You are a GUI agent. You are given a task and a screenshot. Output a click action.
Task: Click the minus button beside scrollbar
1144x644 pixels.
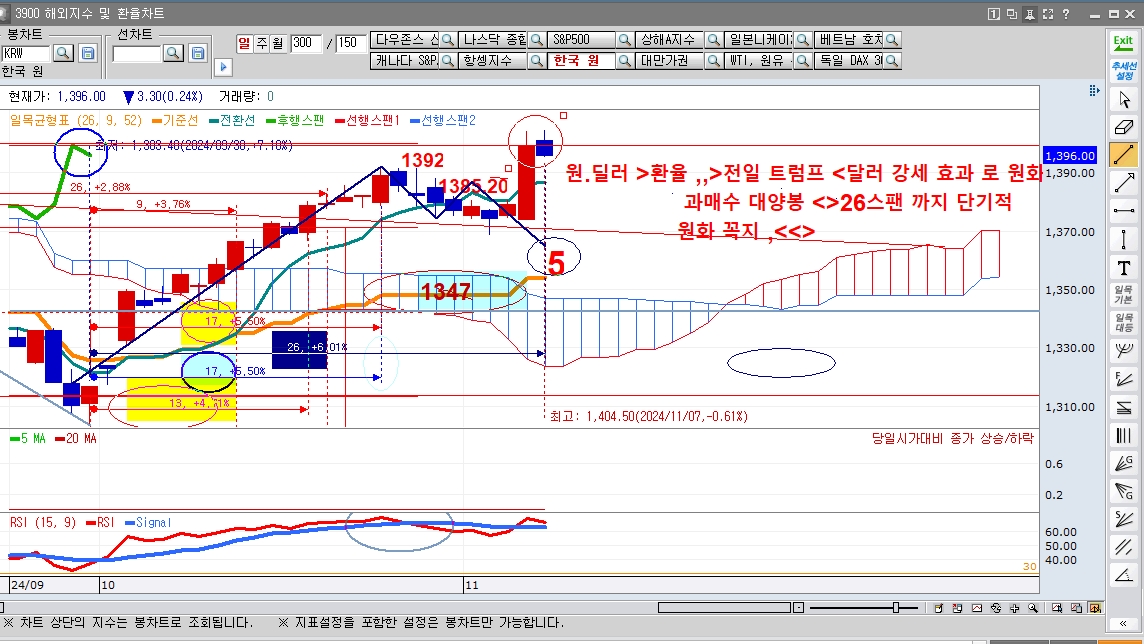pos(798,608)
